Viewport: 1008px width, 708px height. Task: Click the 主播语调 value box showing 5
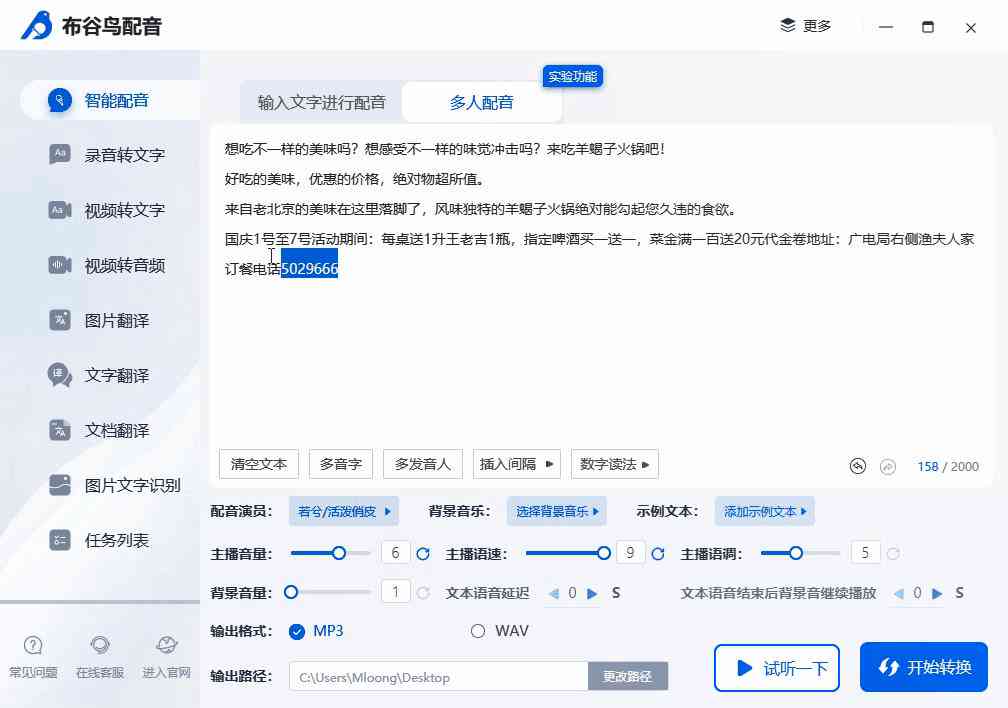pos(865,553)
